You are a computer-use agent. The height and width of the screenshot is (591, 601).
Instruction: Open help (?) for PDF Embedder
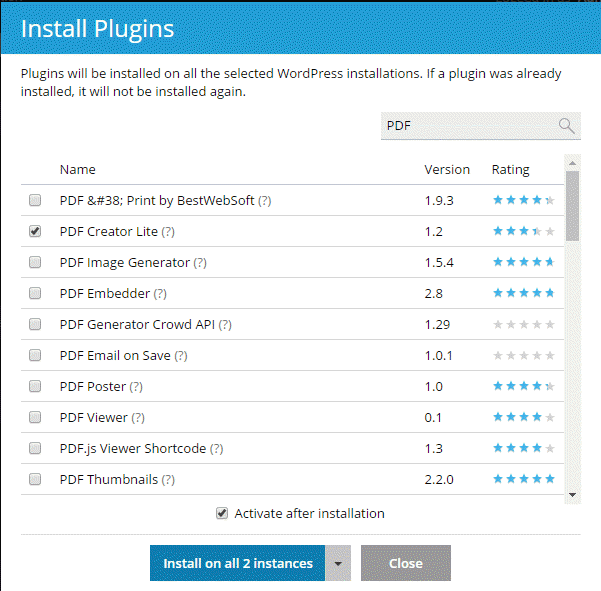click(x=160, y=294)
